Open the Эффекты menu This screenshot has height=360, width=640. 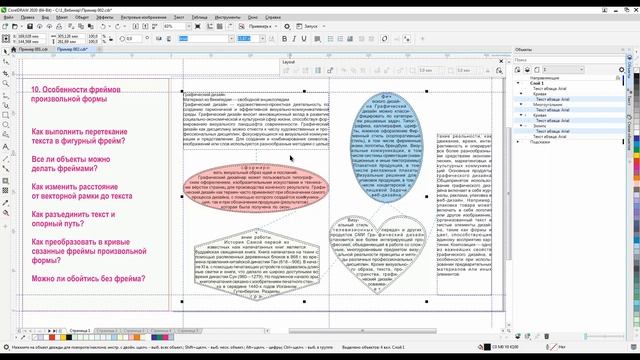click(105, 18)
